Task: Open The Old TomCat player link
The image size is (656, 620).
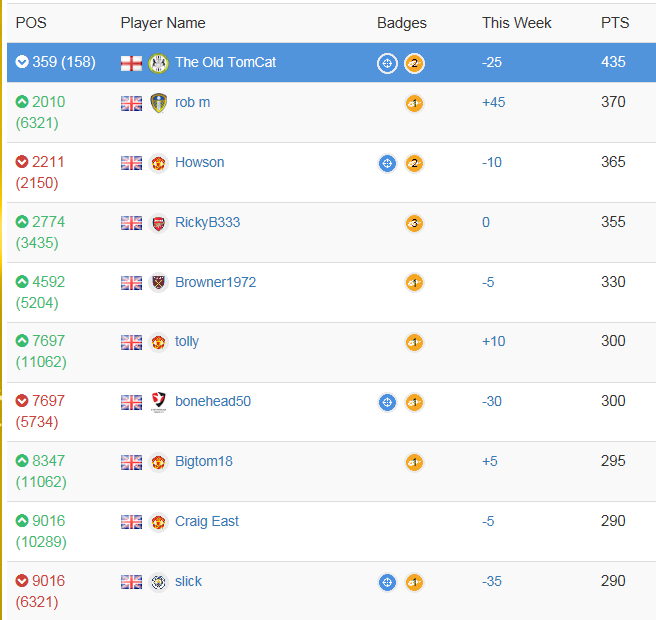Action: [x=225, y=62]
